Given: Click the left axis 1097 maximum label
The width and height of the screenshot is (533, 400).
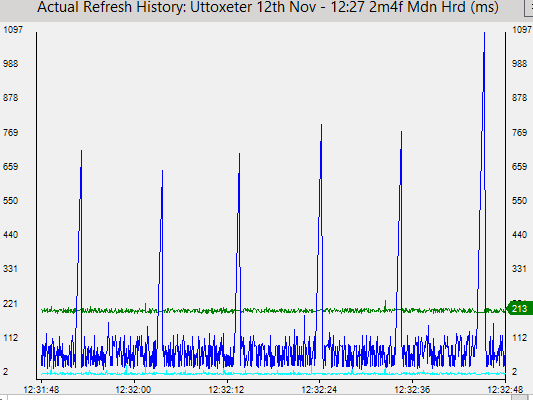Looking at the screenshot, I should [13, 30].
